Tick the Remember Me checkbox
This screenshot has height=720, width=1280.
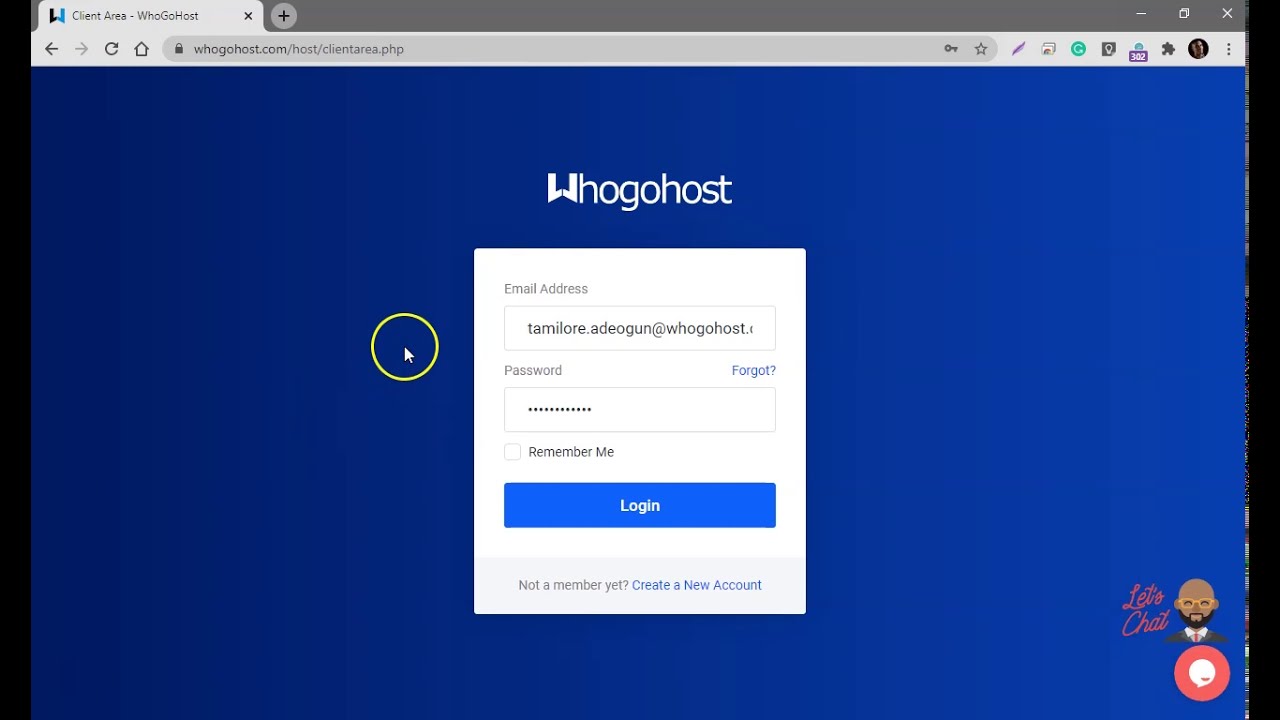point(513,452)
